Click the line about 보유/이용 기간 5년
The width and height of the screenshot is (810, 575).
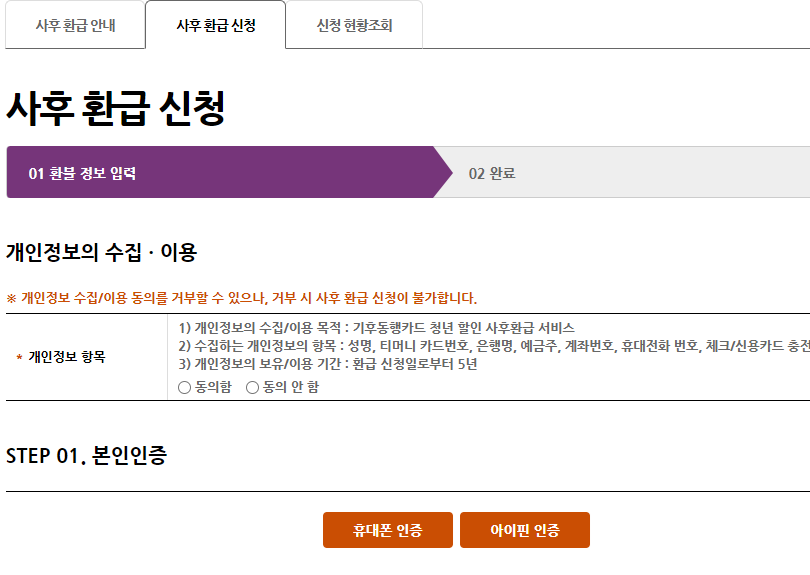[x=328, y=364]
